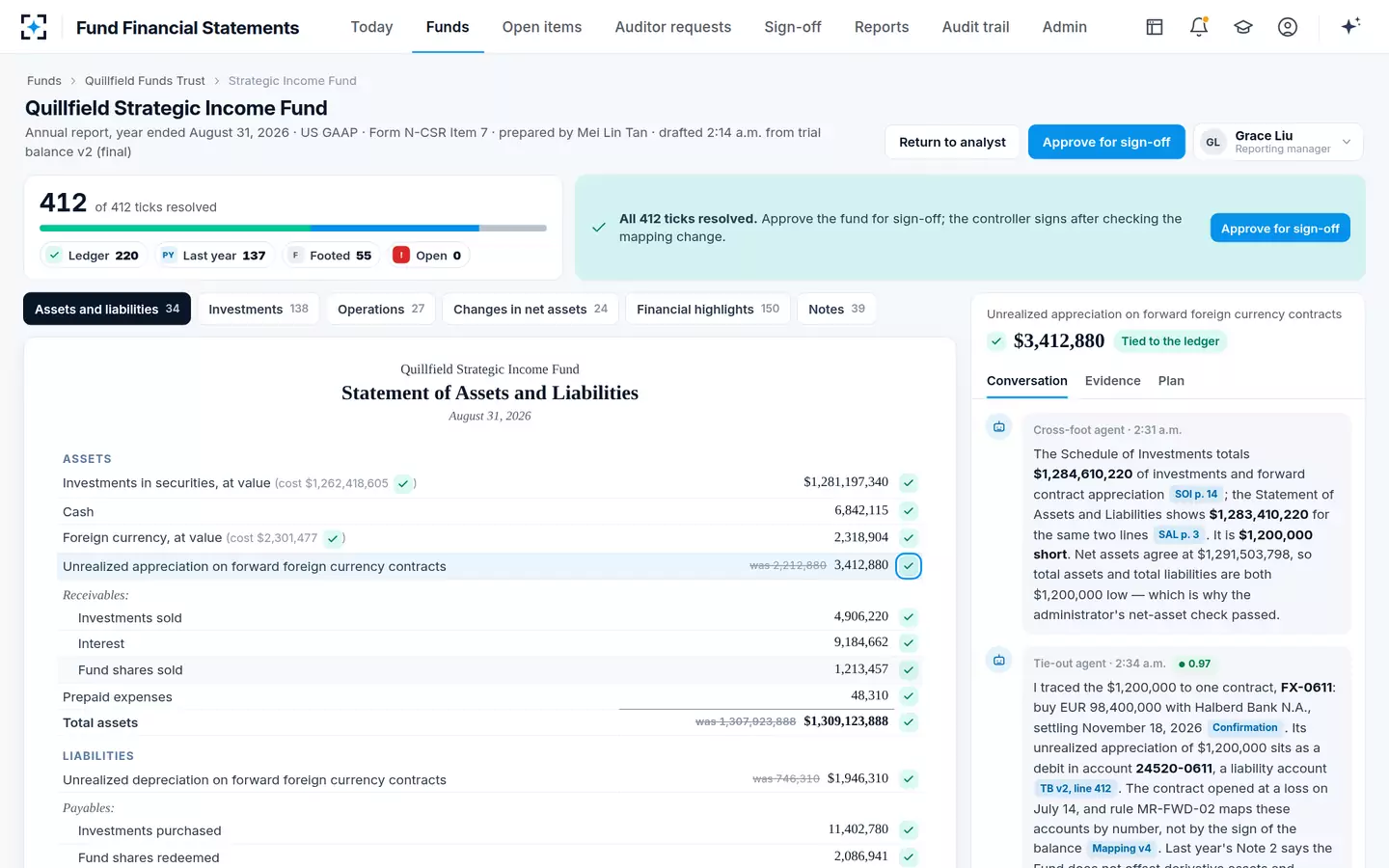Open the Financial highlights 150 tab
1389x868 pixels.
[708, 309]
